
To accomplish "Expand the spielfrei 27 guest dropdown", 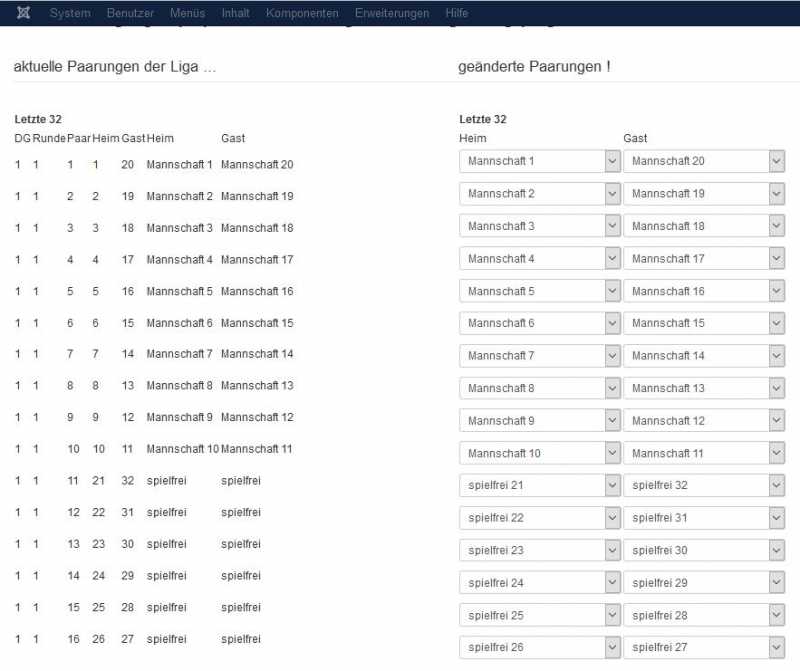I will (x=704, y=647).
